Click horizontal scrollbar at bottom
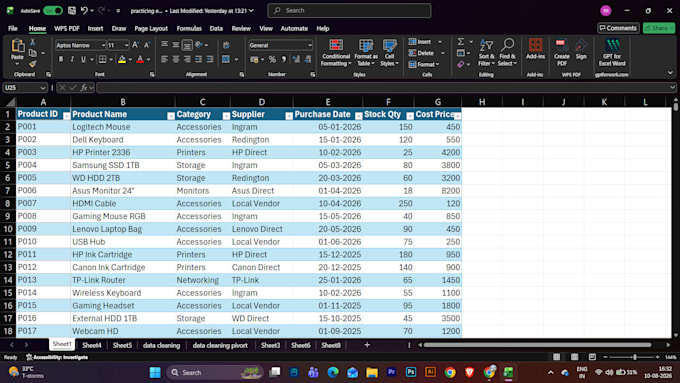This screenshot has width=680, height=383. click(537, 345)
